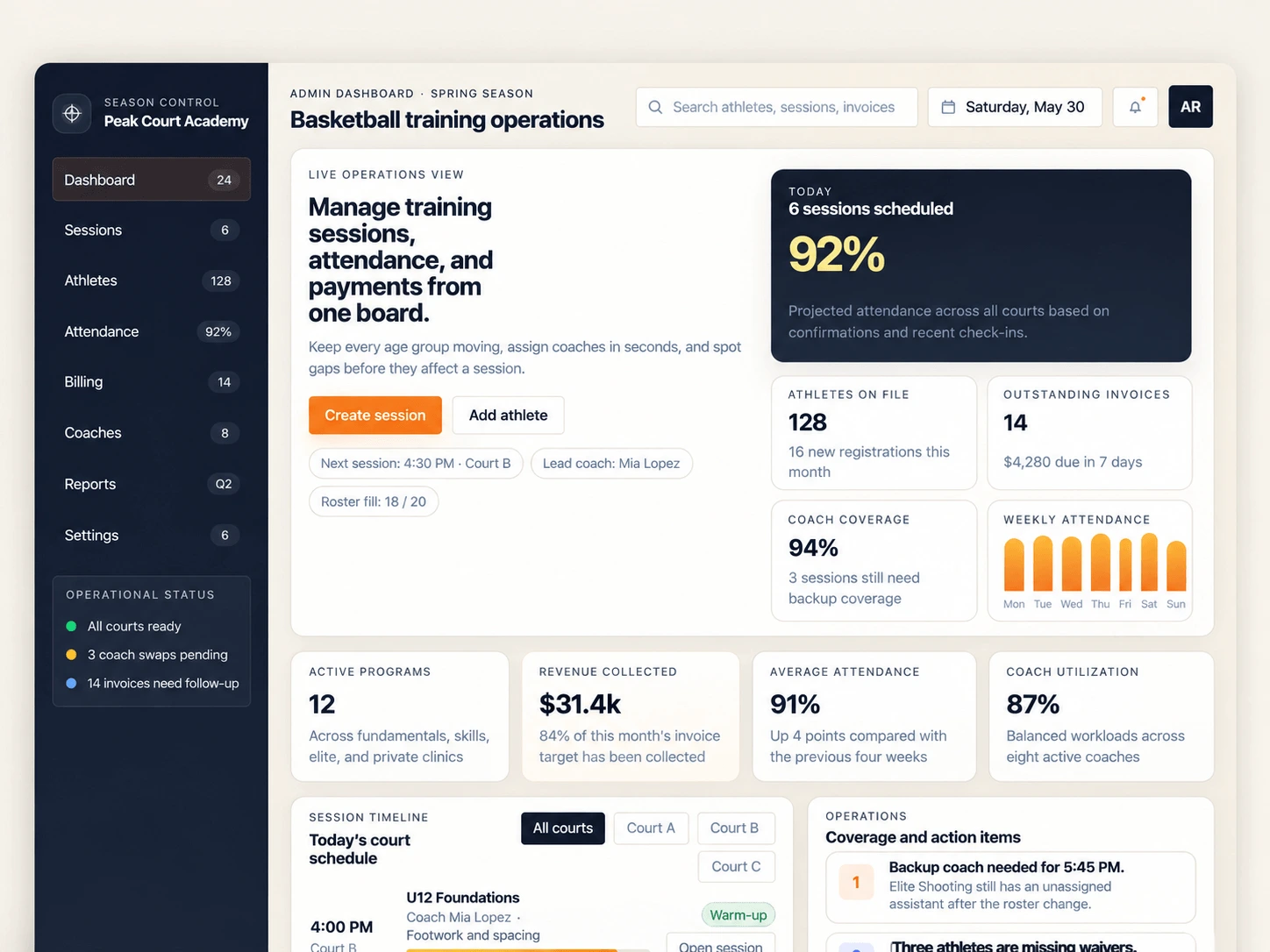
Task: Click the Peak Court Academy logo icon
Action: (72, 113)
